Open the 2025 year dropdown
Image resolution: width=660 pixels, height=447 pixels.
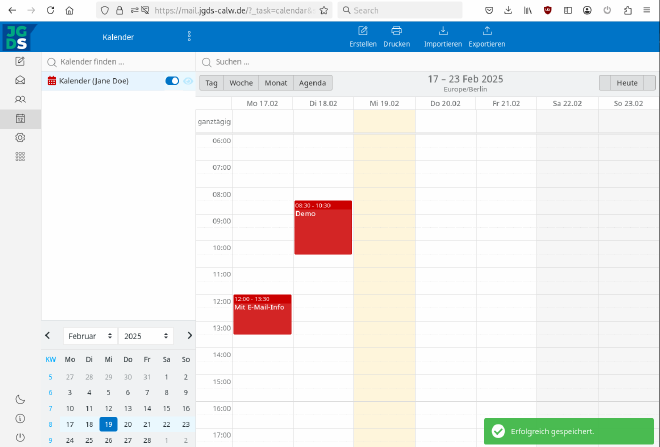[146, 336]
